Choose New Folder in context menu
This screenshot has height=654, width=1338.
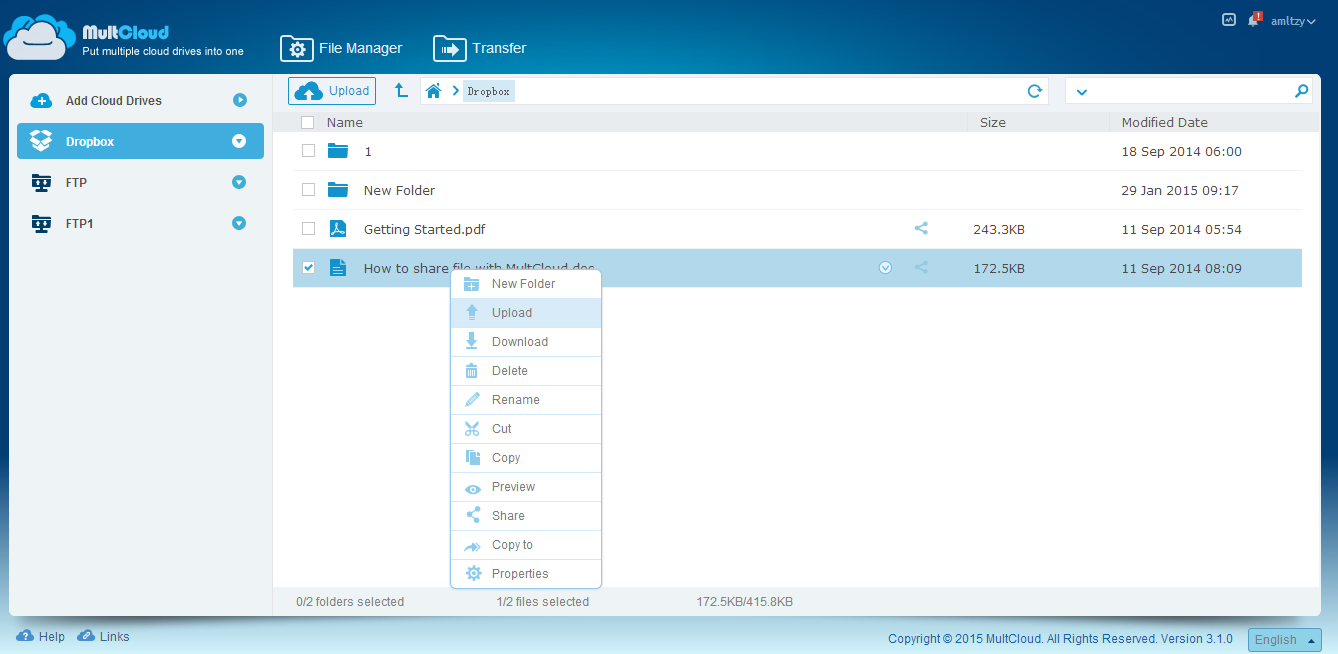[526, 284]
